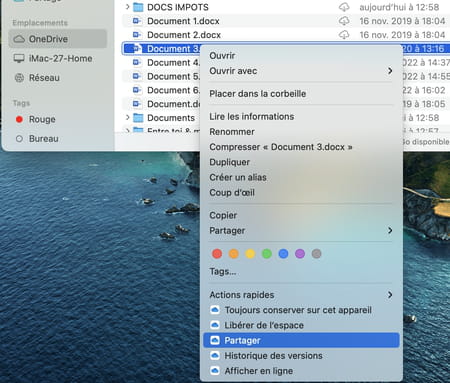Click cloud download icon for DOCS IMPOTS
The height and width of the screenshot is (383, 450).
(344, 7)
